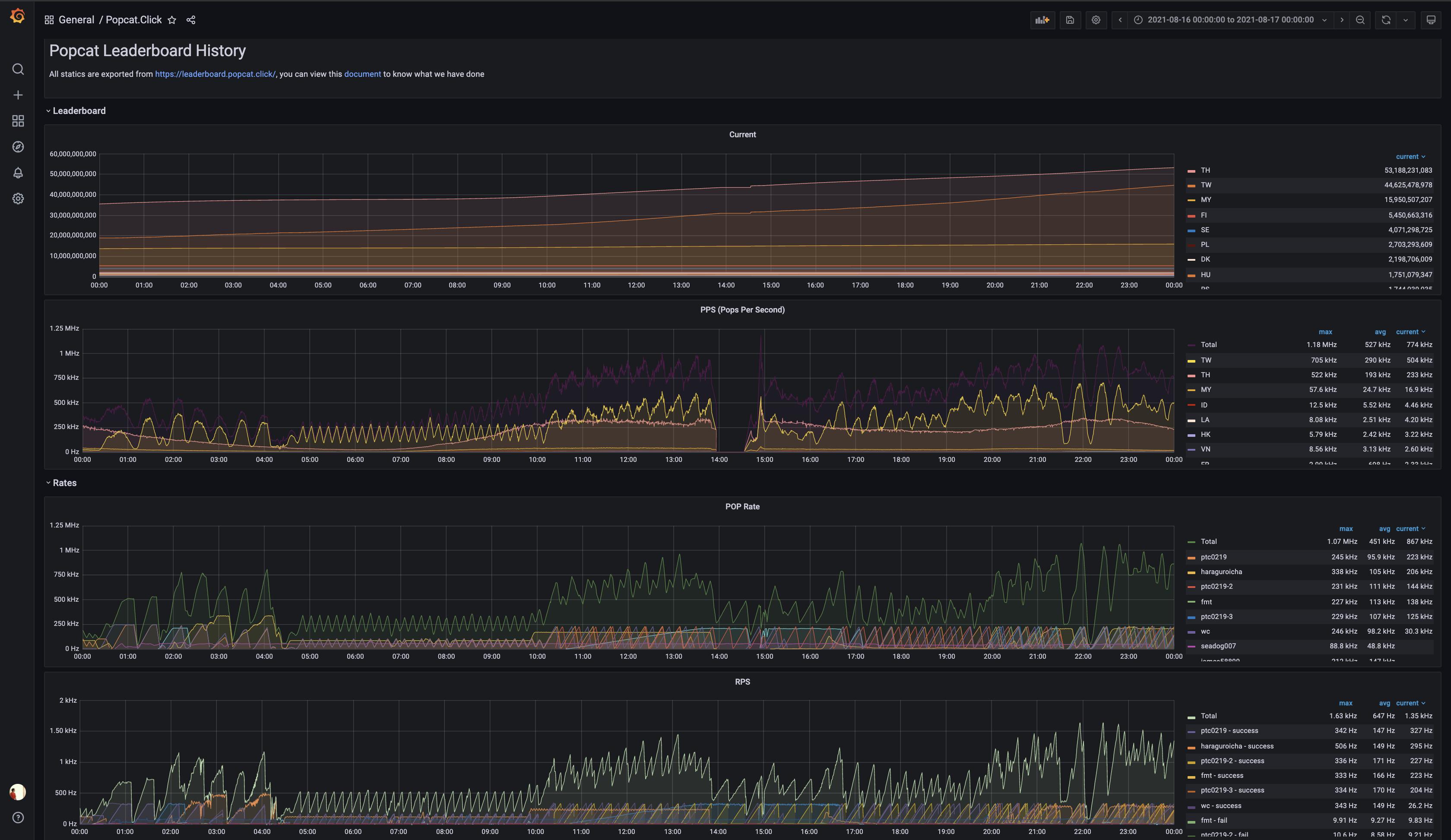The image size is (1451, 840).
Task: Open the time range picker dropdown
Action: click(x=1230, y=20)
